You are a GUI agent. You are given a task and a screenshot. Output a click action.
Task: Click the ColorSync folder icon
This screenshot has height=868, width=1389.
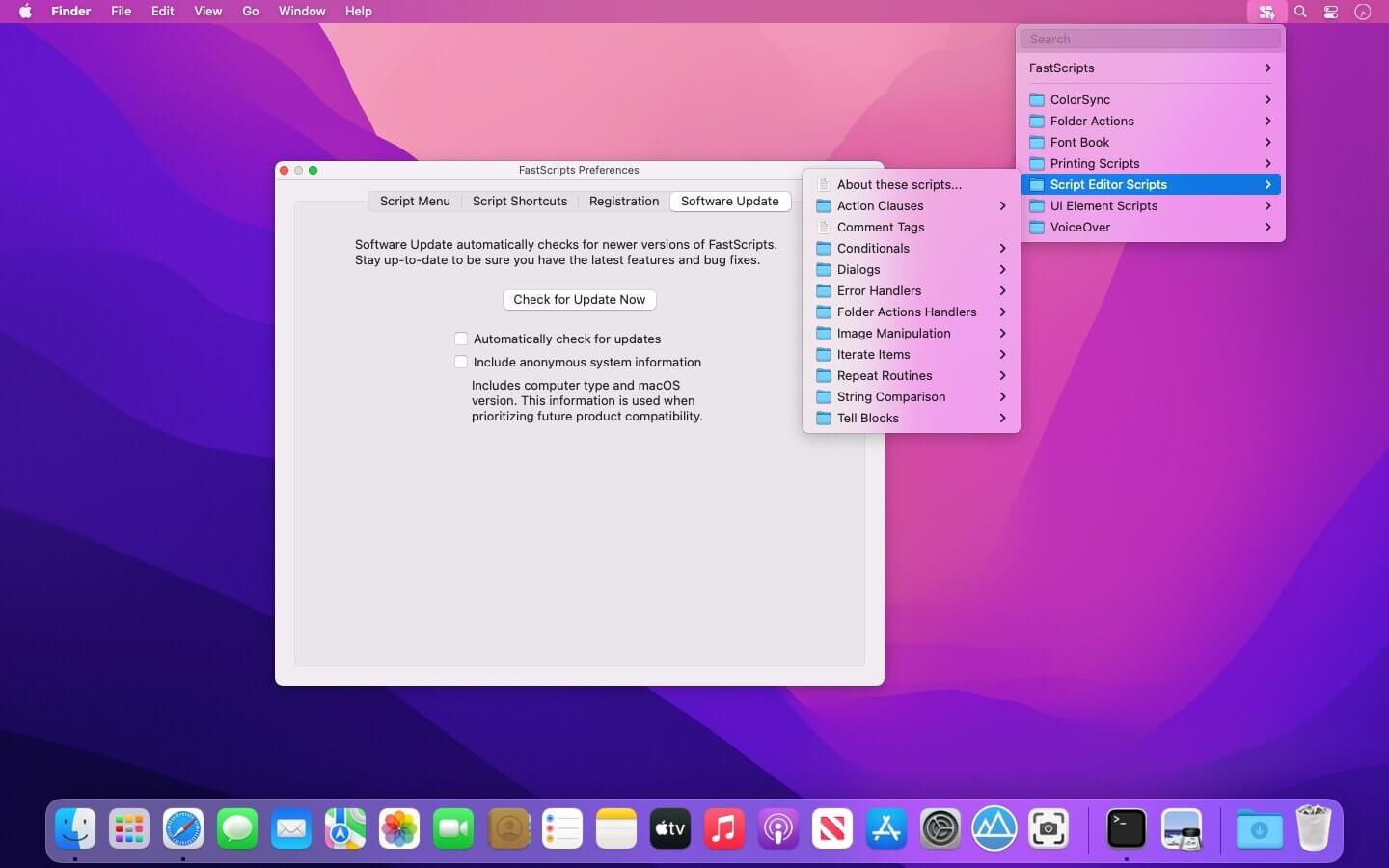(x=1037, y=100)
